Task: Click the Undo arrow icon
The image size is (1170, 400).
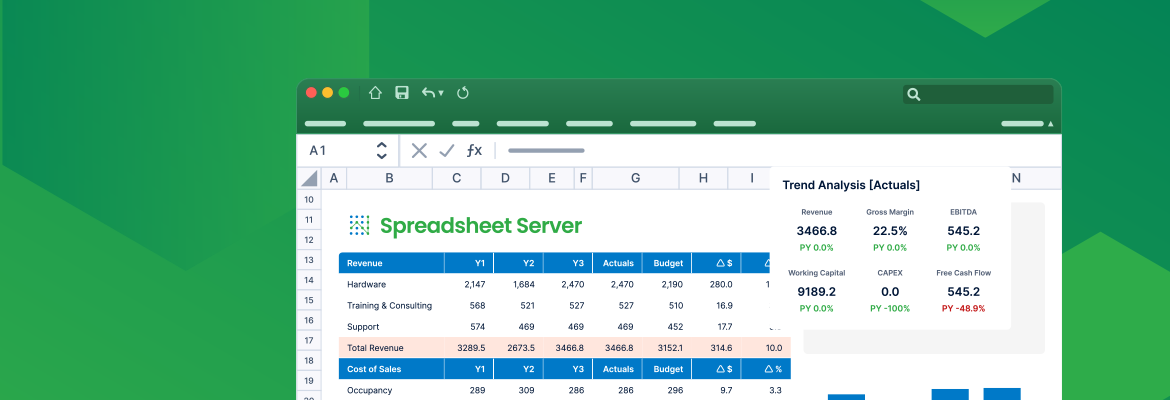Action: 428,93
